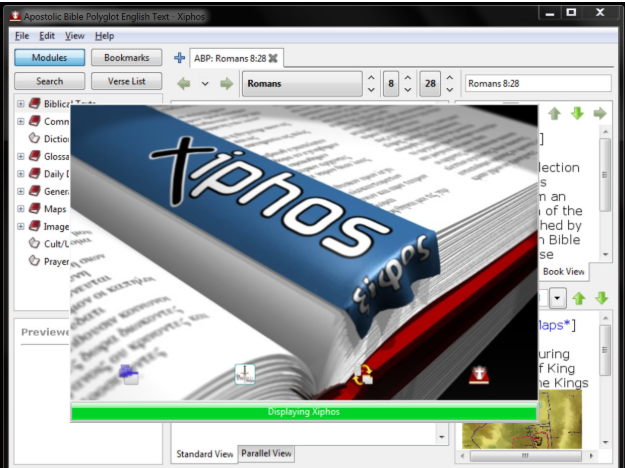Switch to the Book View tab

(564, 271)
